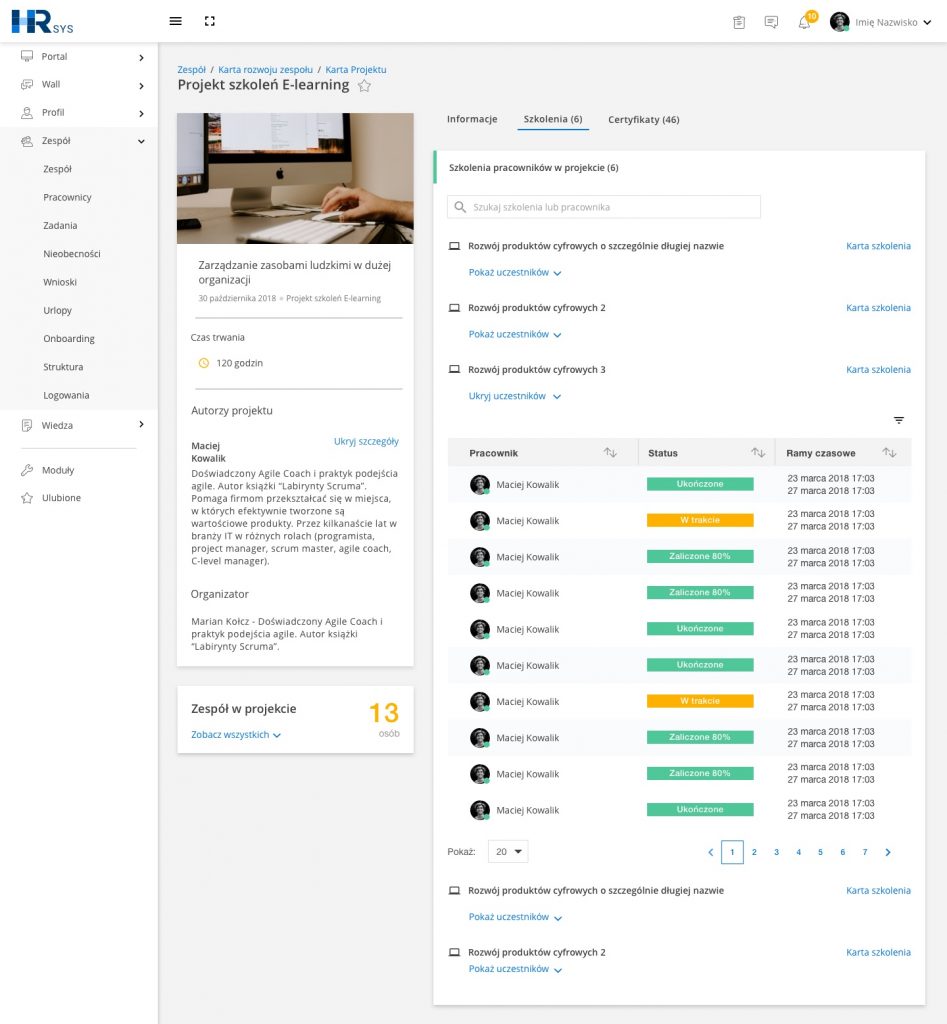The height and width of the screenshot is (1024, 947).
Task: Click Ukryj szczegóły link for author
Action: tap(366, 441)
